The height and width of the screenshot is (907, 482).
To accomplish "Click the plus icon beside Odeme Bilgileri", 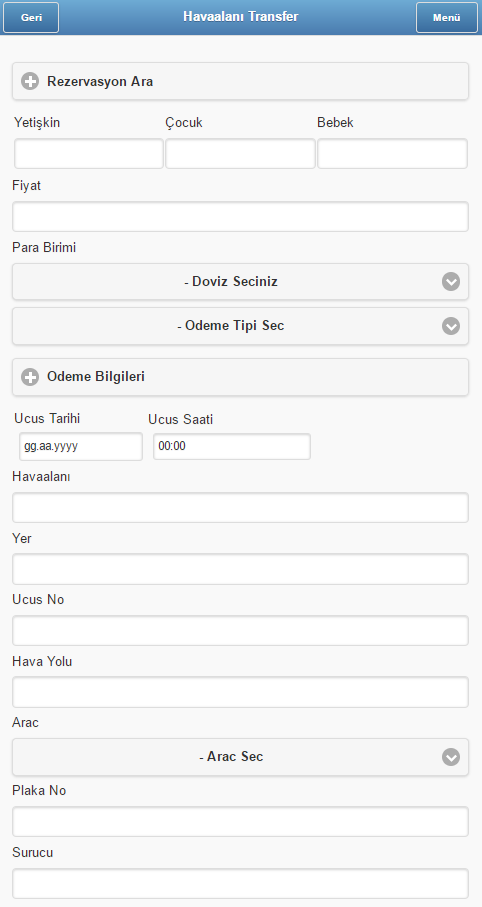I will pyautogui.click(x=30, y=377).
